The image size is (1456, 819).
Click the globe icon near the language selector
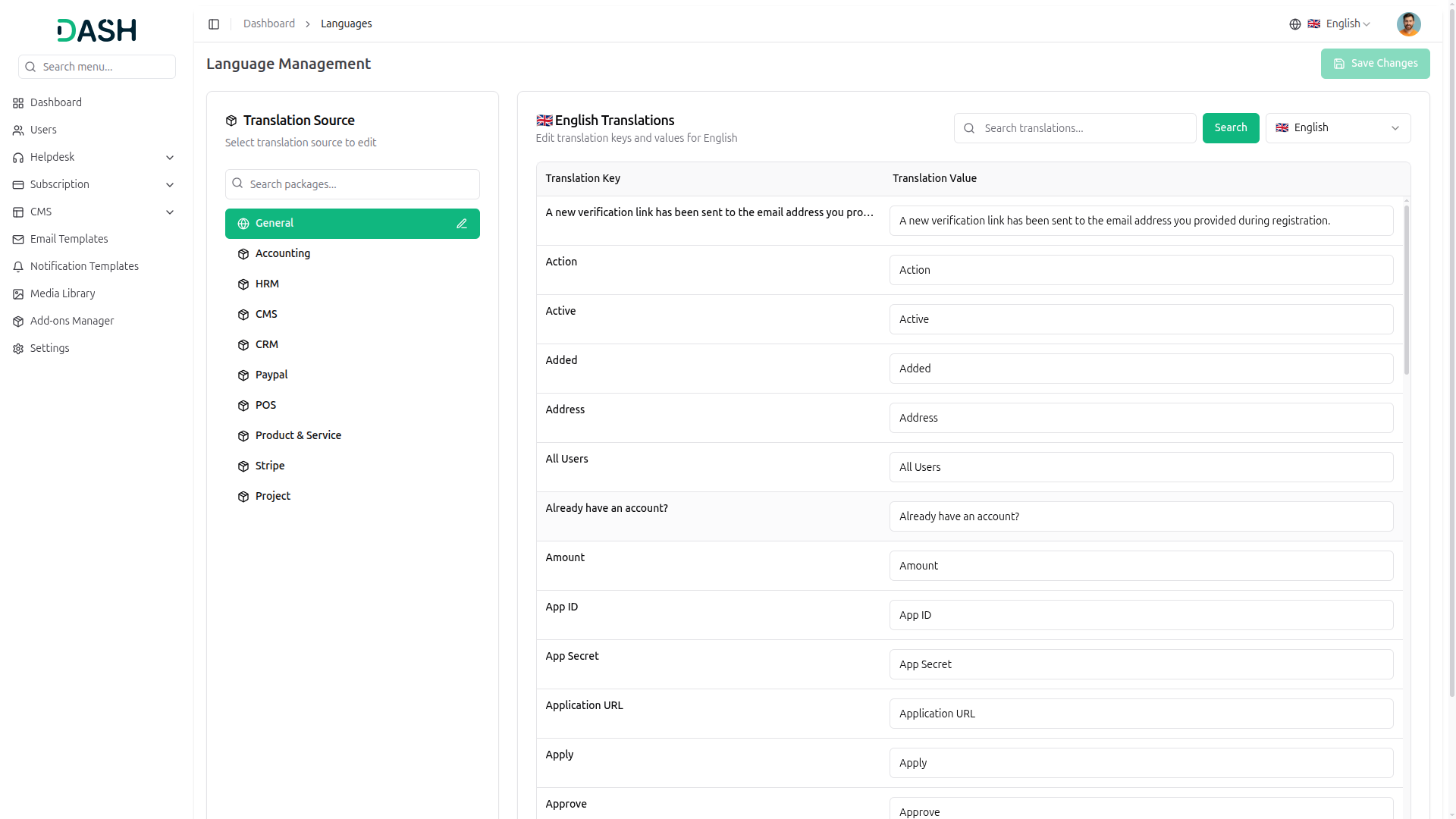1295,24
